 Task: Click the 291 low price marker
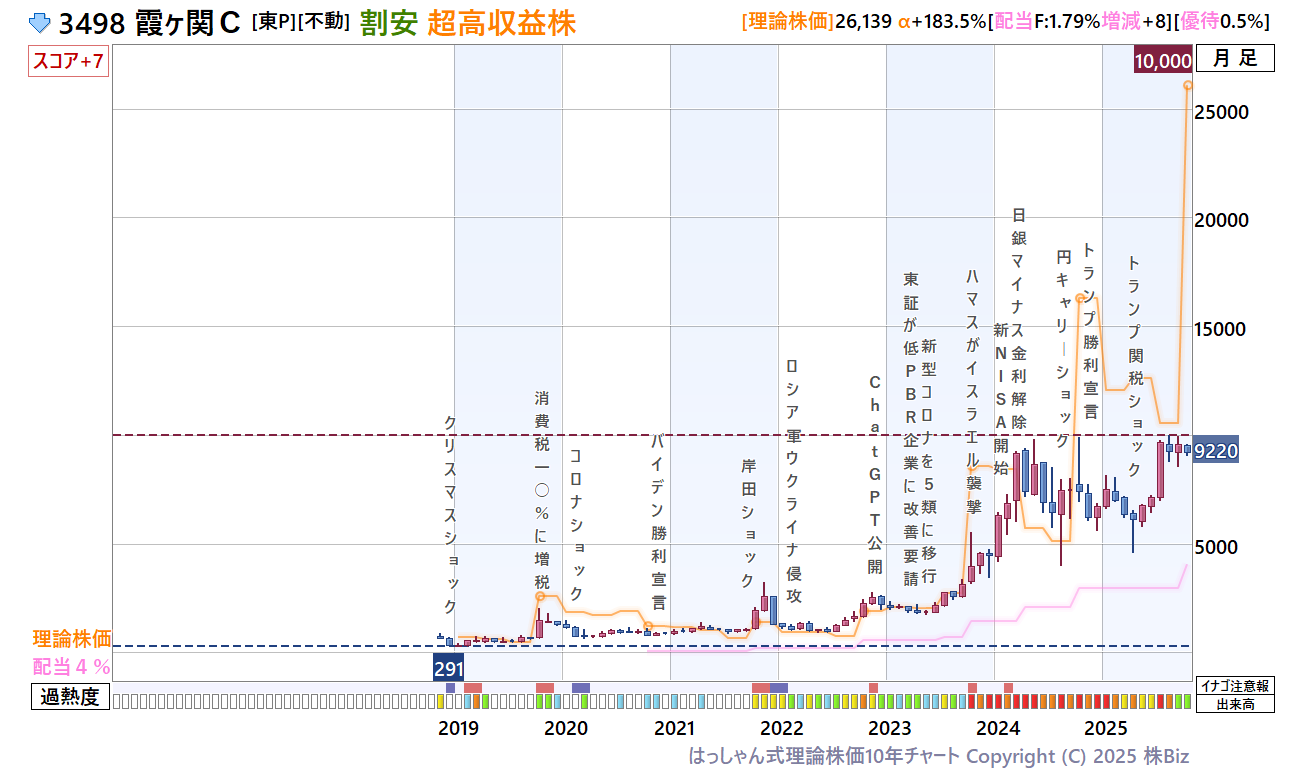tap(448, 668)
